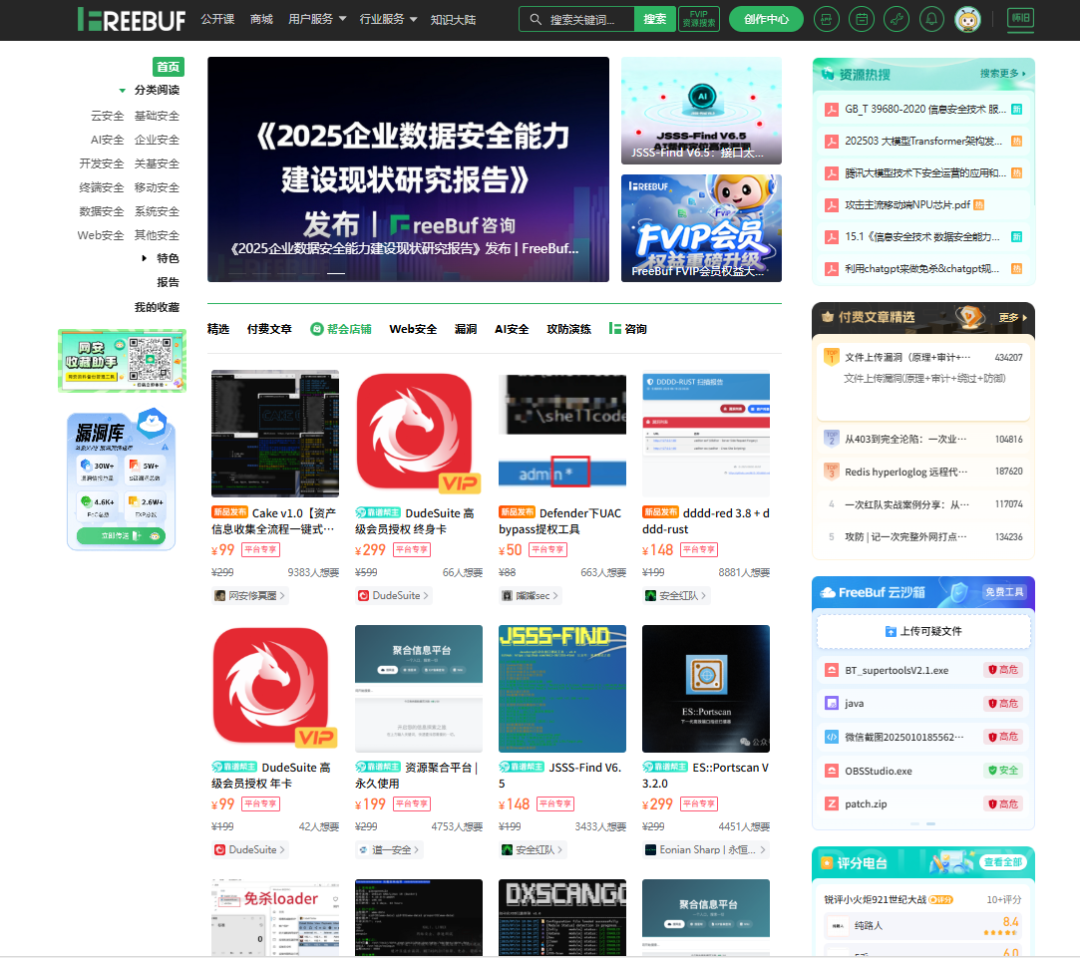This screenshot has width=1080, height=958.
Task: Select the last highlighted carousel indicator
Action: [x=336, y=273]
